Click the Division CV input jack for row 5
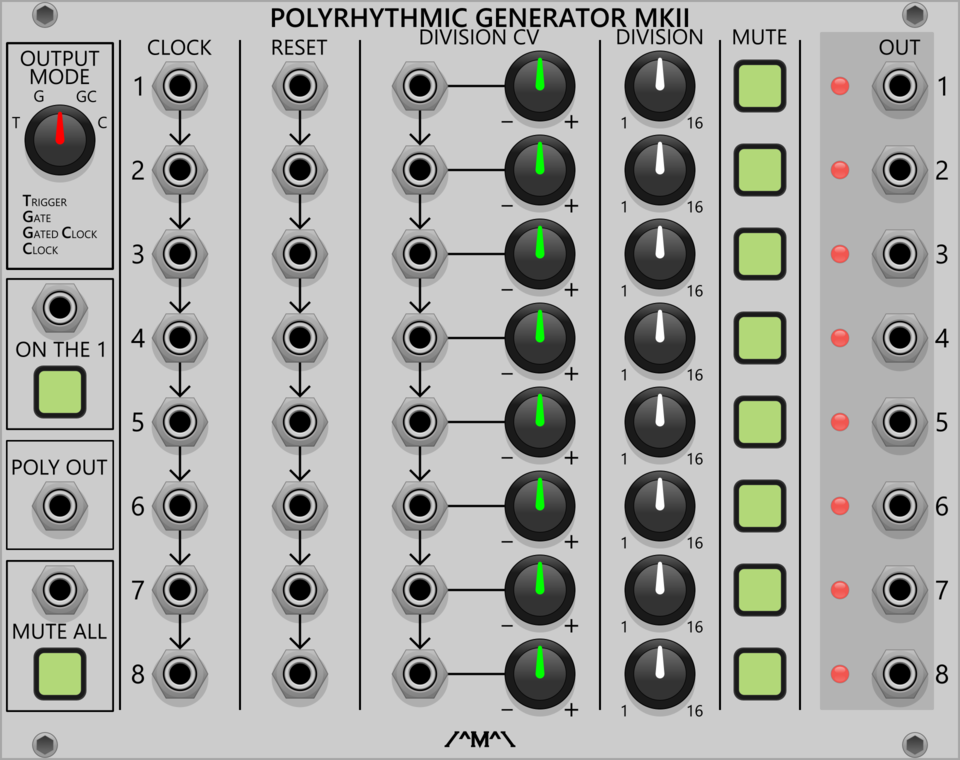The height and width of the screenshot is (760, 960). (x=420, y=422)
